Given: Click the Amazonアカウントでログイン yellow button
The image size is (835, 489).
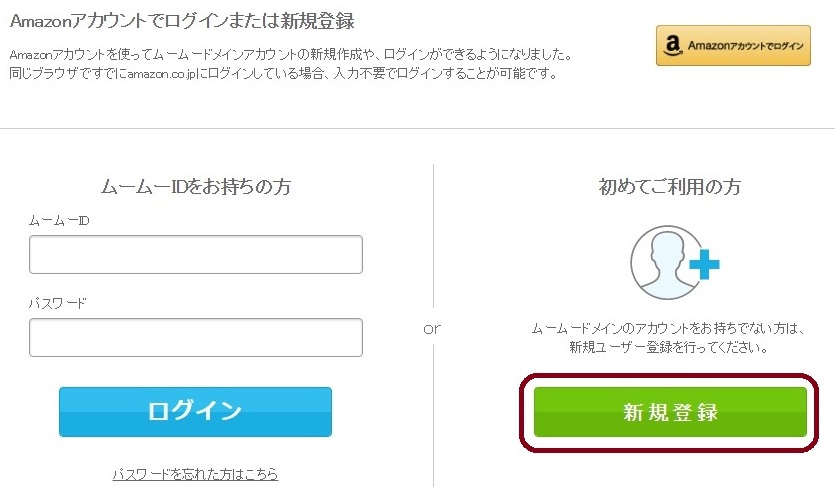Looking at the screenshot, I should tap(733, 45).
